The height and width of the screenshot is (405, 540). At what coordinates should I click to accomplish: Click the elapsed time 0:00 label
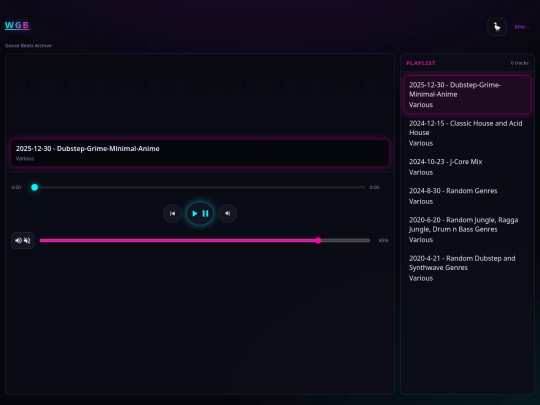[16, 187]
